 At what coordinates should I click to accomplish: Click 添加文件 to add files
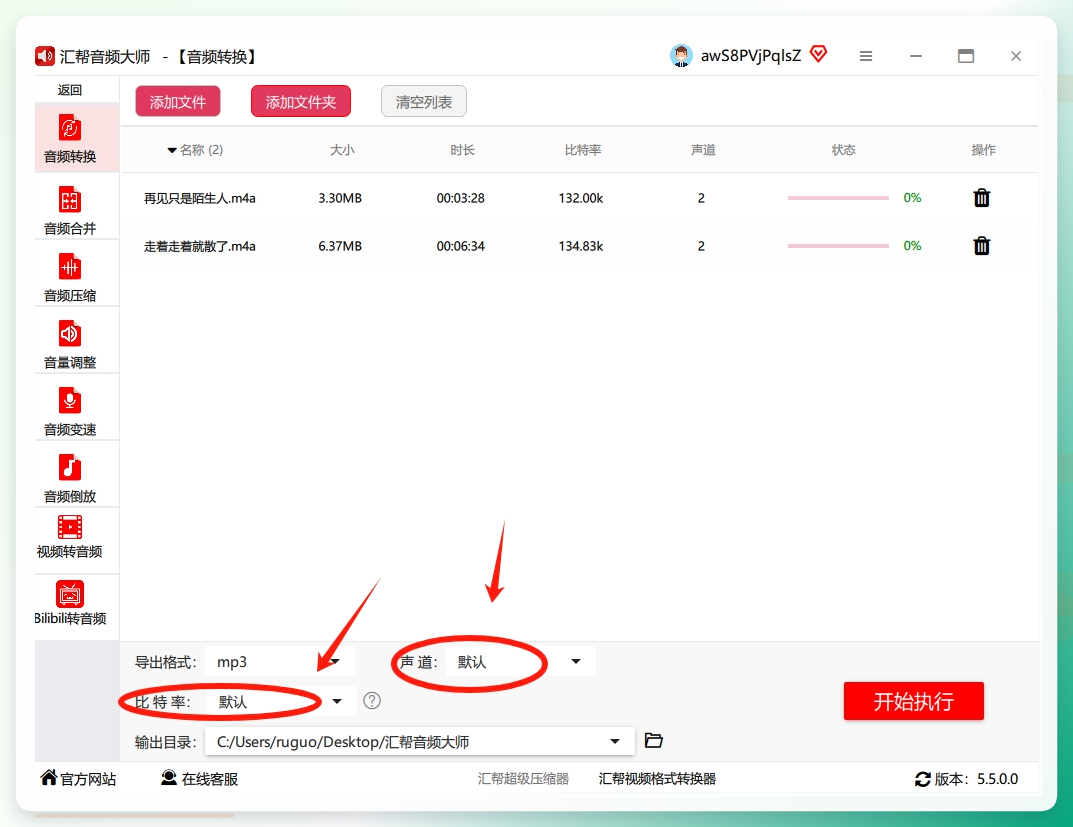[x=178, y=101]
